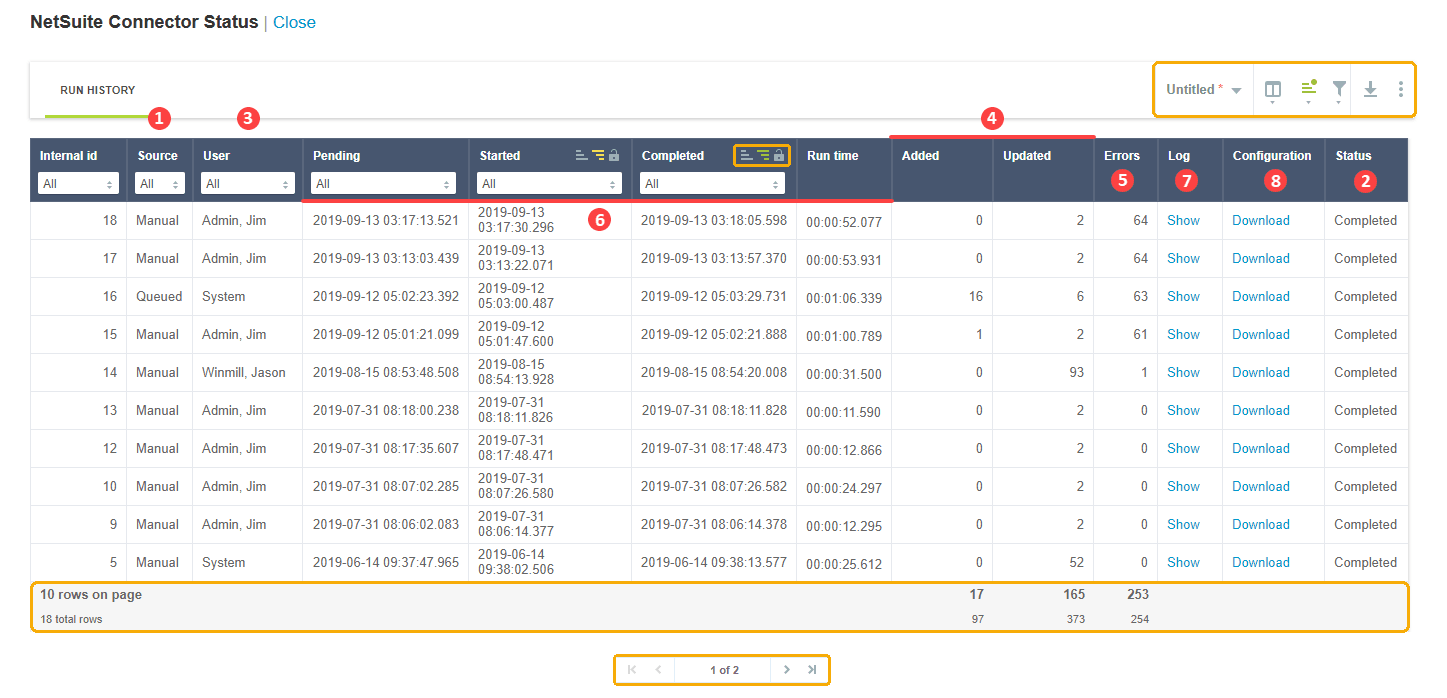Click the Run time column header
Screen dimensions: 1447x698
click(832, 156)
